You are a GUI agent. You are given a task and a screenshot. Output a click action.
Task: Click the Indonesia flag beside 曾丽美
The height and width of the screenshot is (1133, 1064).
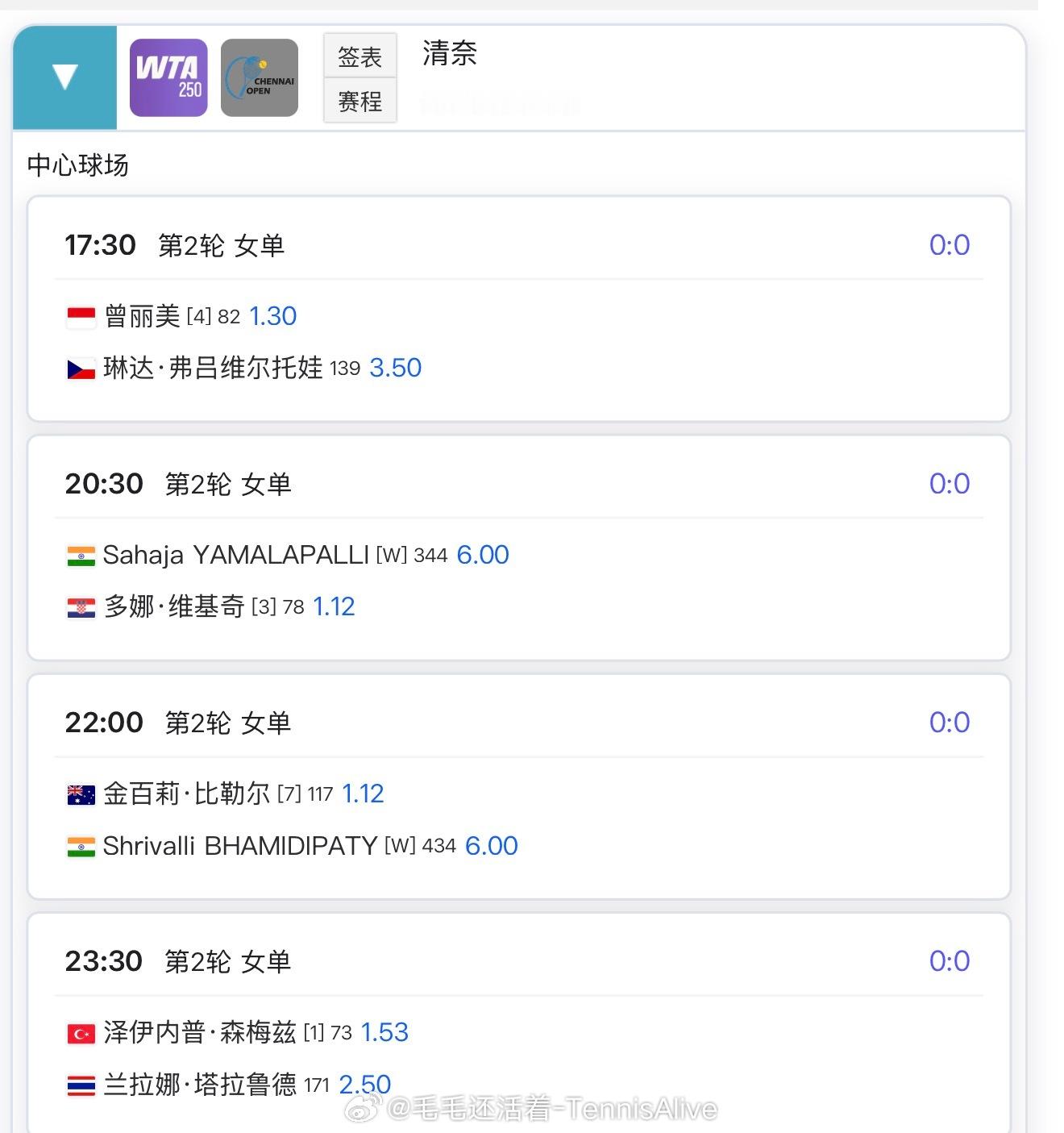[x=81, y=317]
